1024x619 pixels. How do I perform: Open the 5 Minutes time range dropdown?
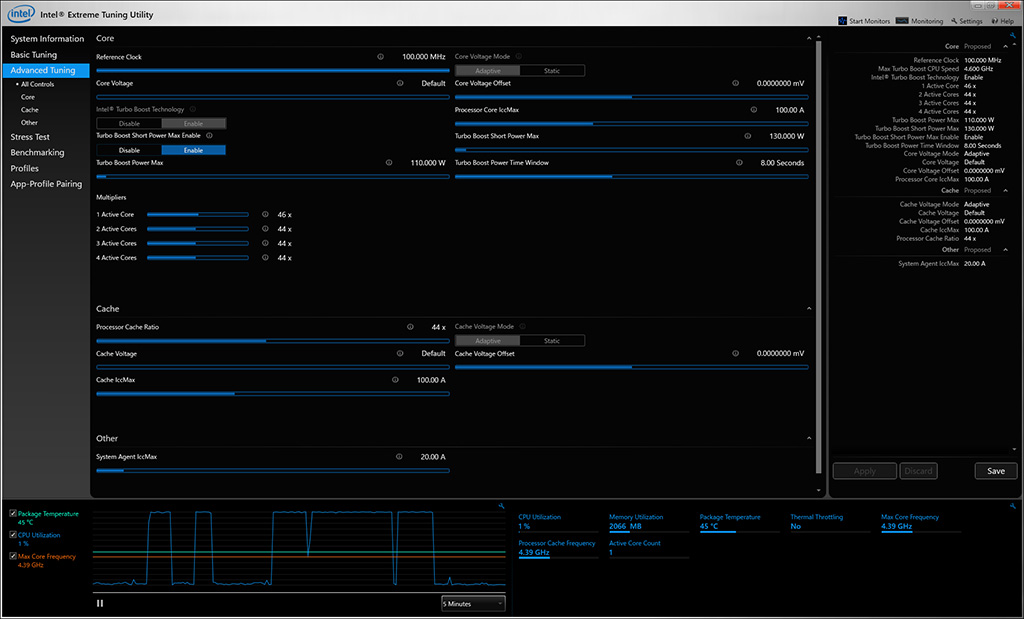(x=473, y=603)
